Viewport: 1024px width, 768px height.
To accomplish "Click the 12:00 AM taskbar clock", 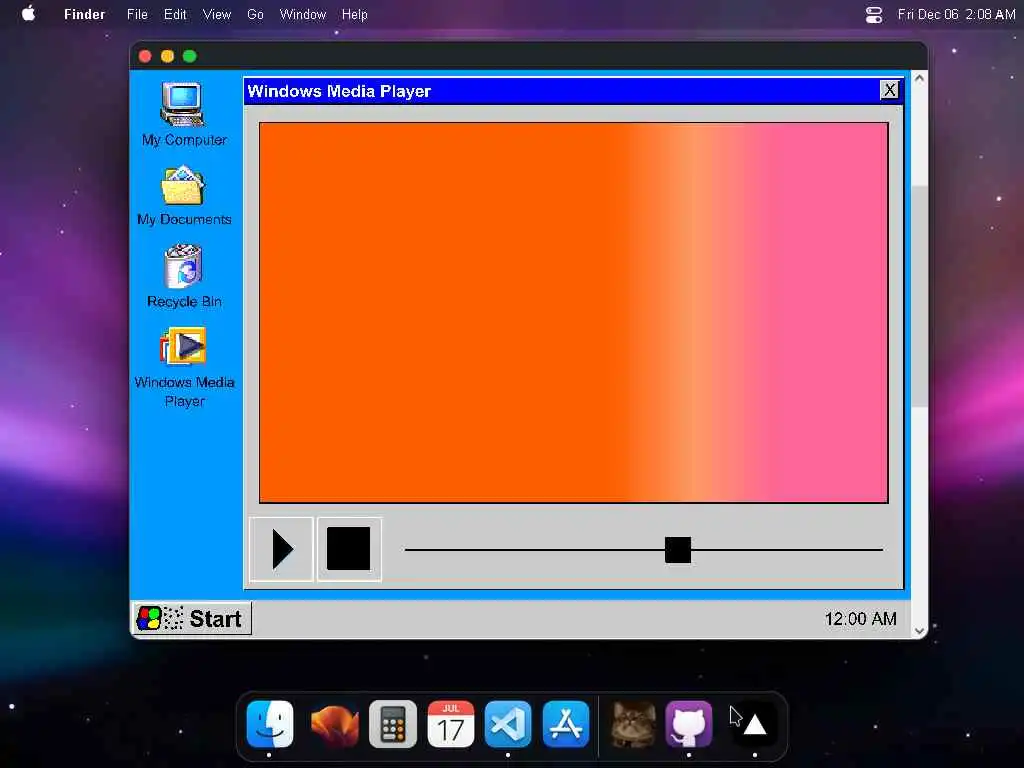I will point(860,618).
